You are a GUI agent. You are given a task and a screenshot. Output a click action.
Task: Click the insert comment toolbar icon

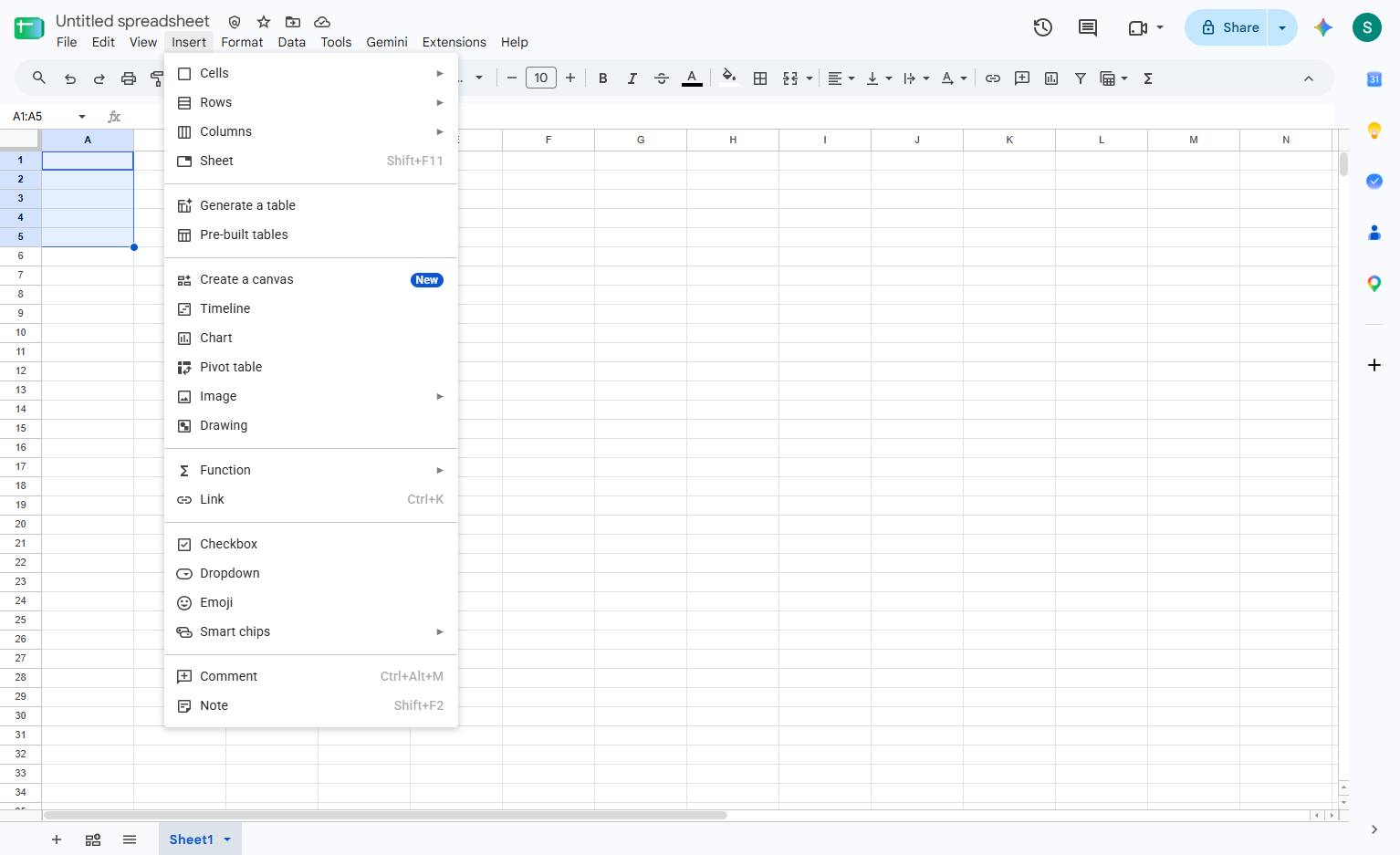1022,78
